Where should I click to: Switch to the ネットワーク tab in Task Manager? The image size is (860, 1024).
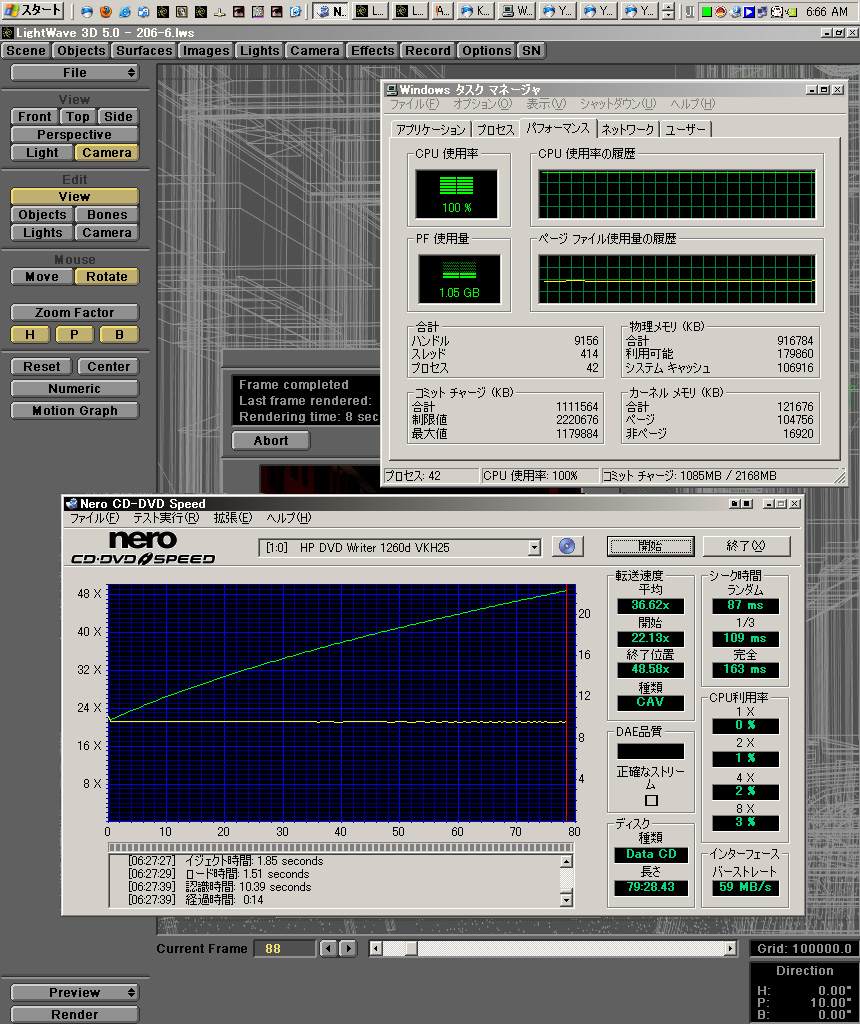628,129
